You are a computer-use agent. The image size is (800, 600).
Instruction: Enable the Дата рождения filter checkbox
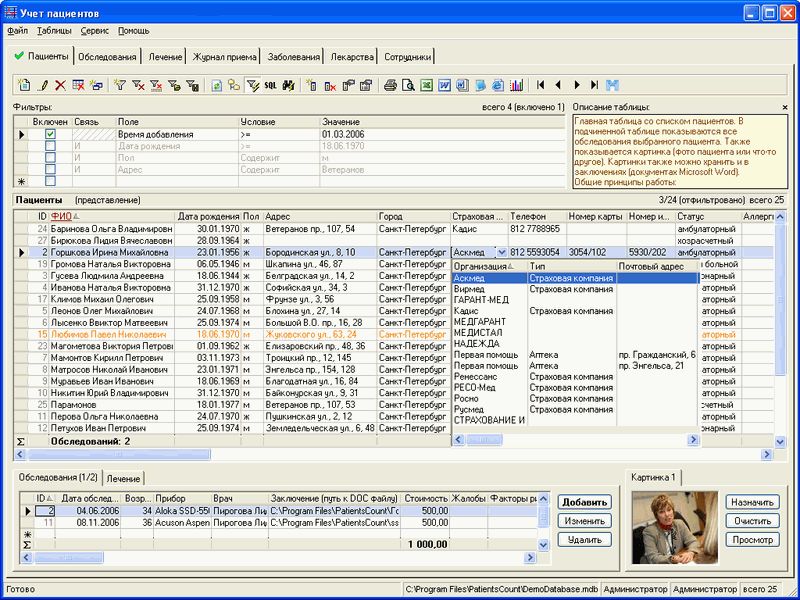[50, 146]
